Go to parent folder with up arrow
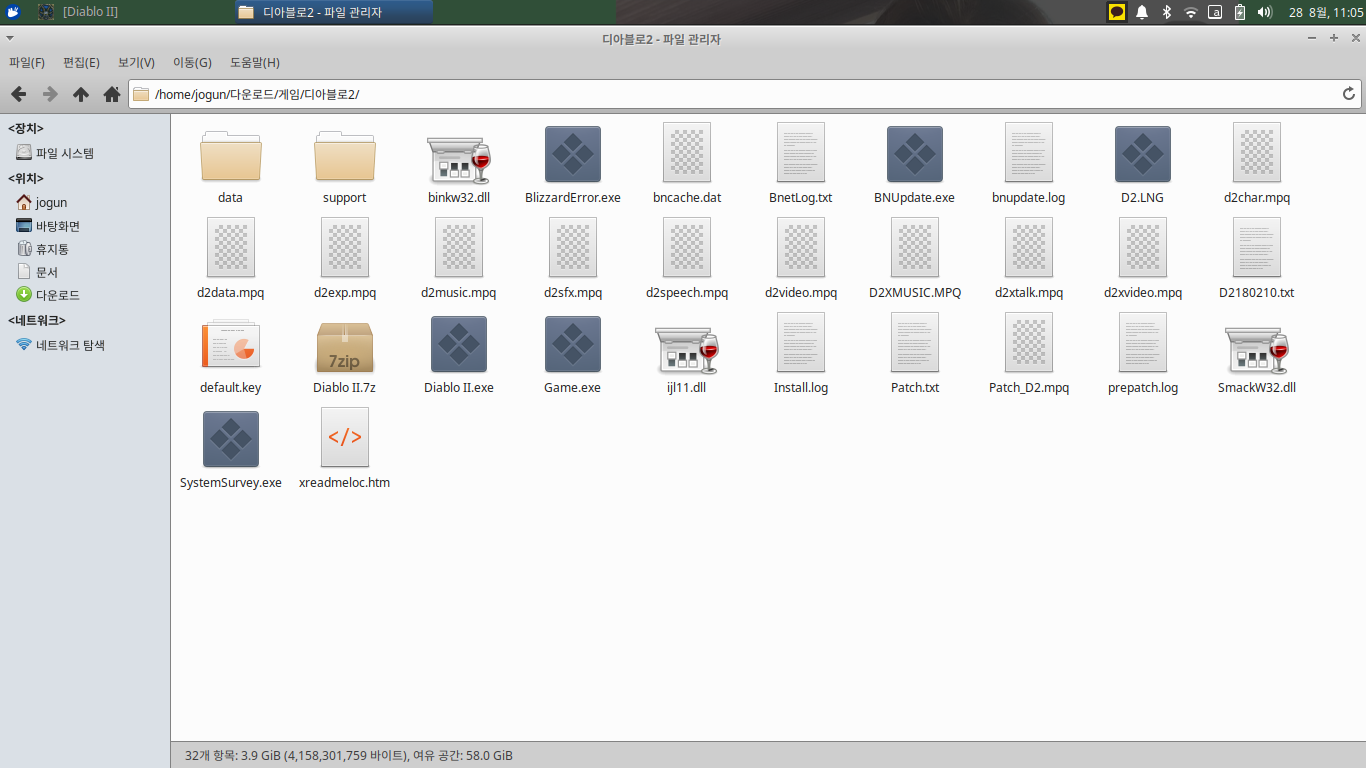Viewport: 1366px width, 768px height. tap(81, 94)
